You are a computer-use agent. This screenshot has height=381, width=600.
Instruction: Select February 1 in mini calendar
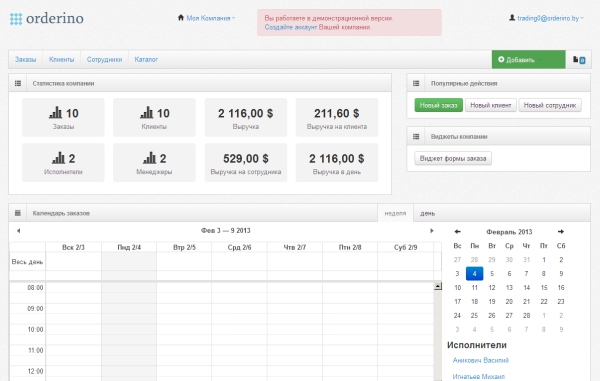544,260
